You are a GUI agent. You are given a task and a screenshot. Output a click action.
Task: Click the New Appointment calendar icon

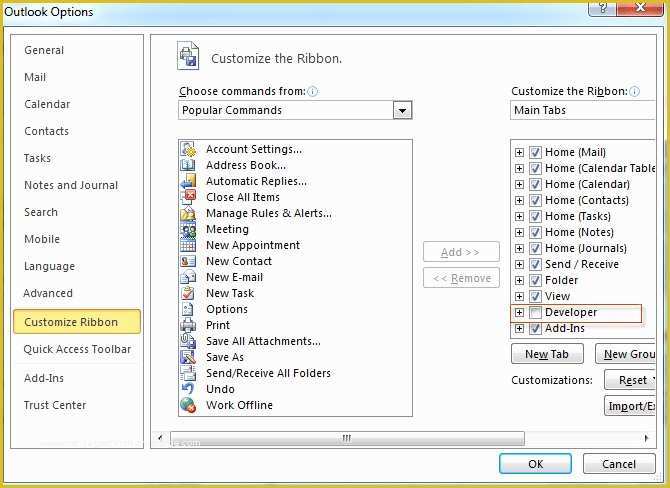tap(188, 245)
